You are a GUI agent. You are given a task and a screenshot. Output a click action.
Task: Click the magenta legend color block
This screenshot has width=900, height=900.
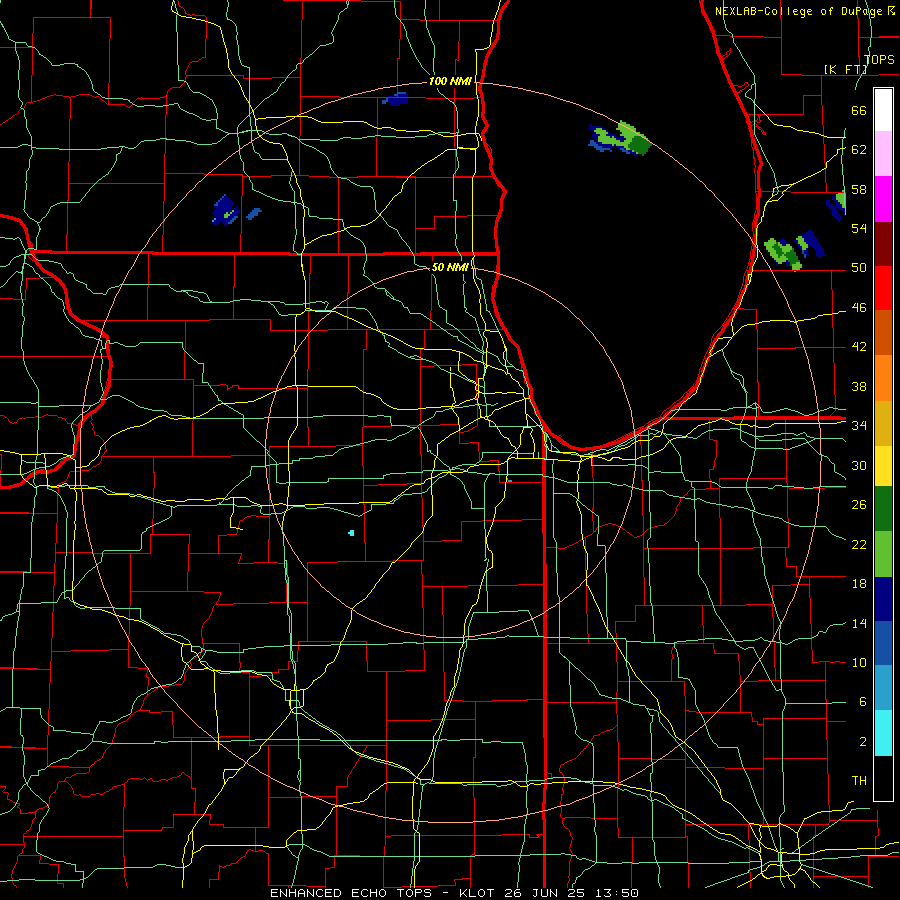click(883, 199)
